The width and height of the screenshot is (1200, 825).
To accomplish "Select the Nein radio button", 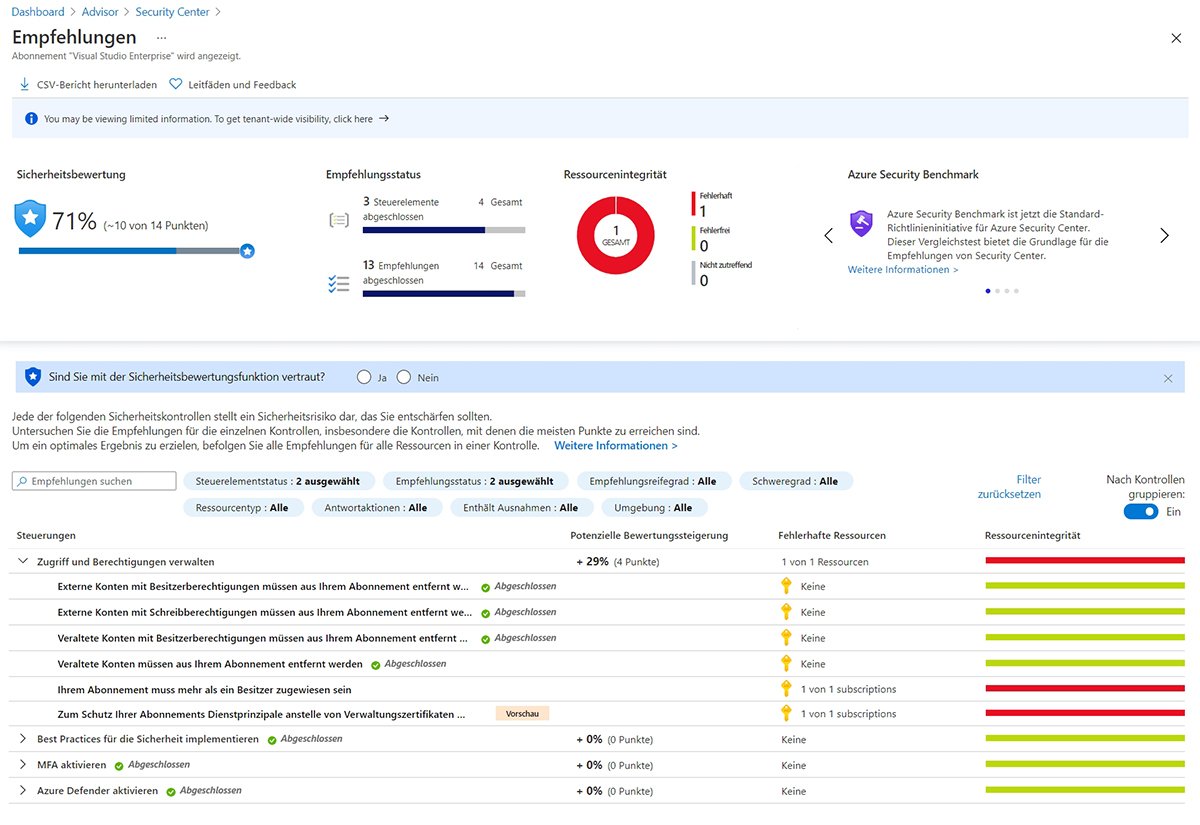I will (404, 377).
